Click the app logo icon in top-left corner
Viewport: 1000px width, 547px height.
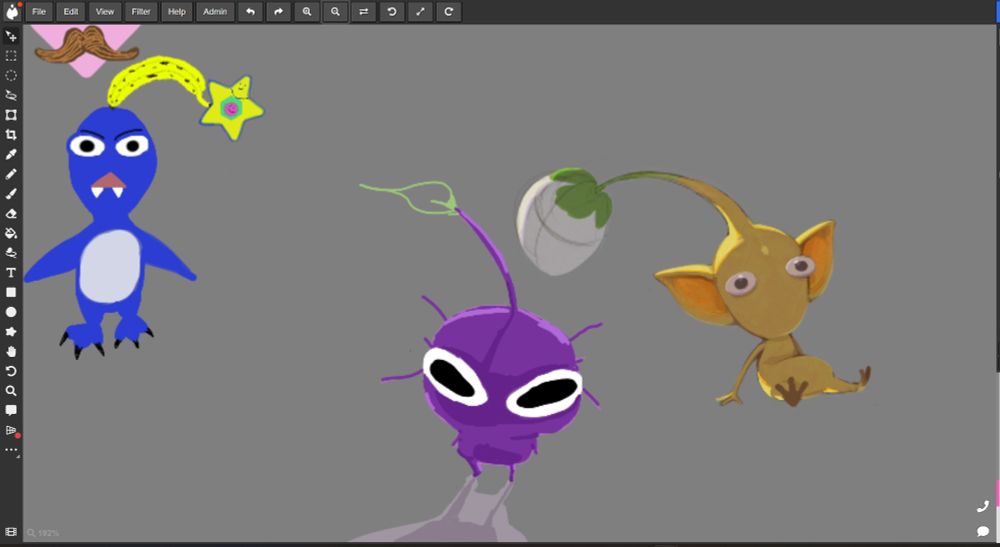(11, 11)
